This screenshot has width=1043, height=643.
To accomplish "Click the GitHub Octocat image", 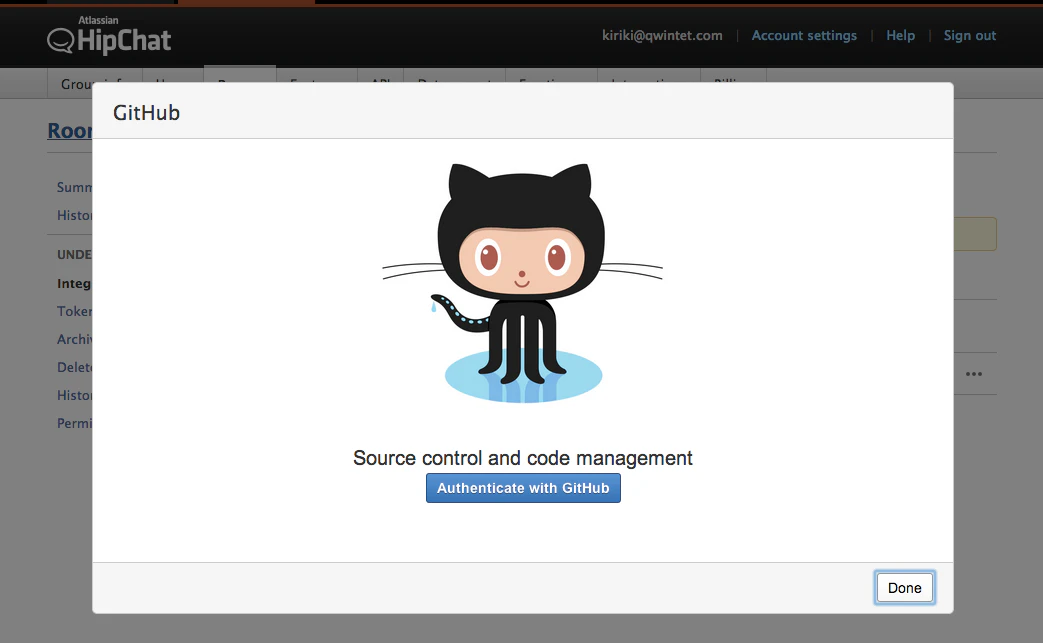I will click(523, 283).
